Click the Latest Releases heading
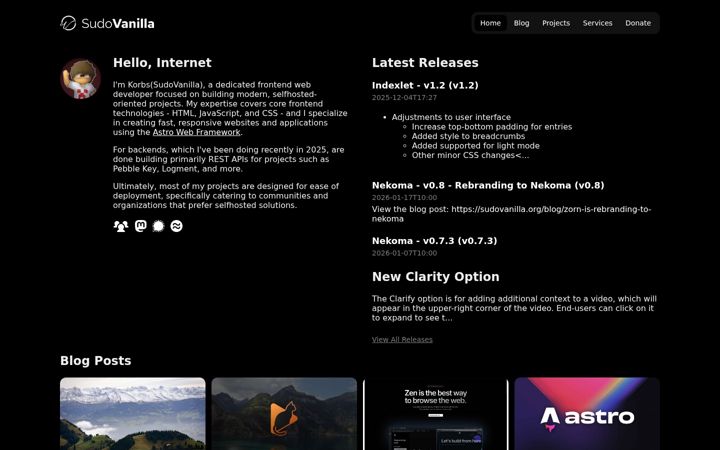This screenshot has height=450, width=720. coord(425,63)
